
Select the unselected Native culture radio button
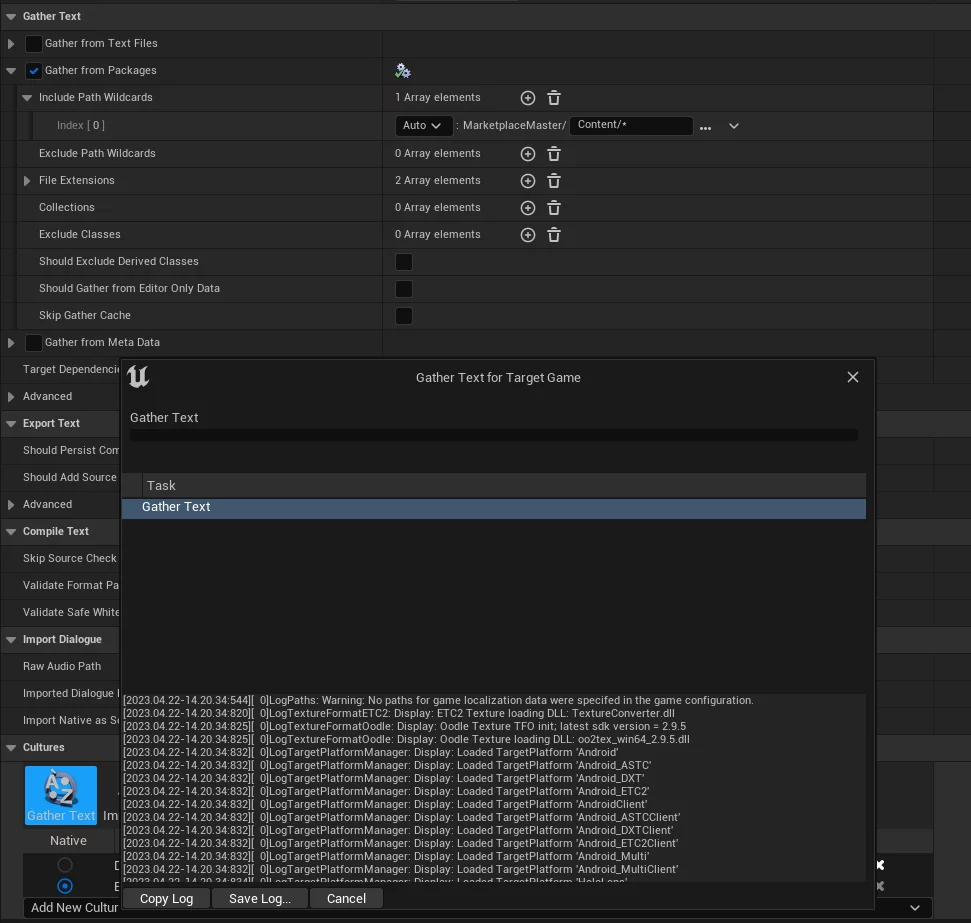pyautogui.click(x=65, y=865)
